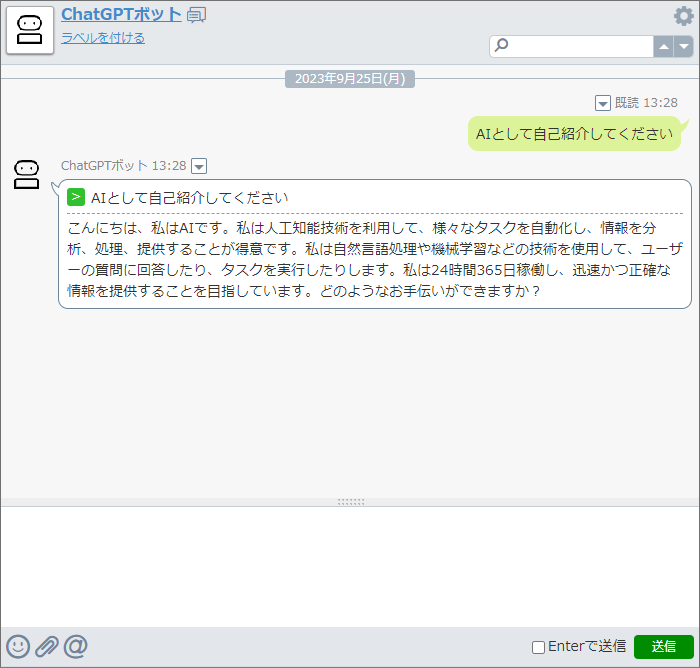This screenshot has height=668, width=700.
Task: Open the ChatGPTボット title link
Action: pyautogui.click(x=121, y=15)
